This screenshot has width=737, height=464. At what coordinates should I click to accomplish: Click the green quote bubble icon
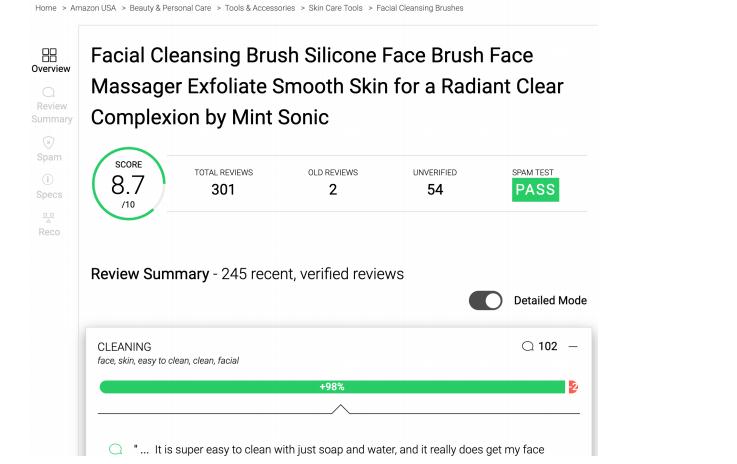(x=115, y=450)
